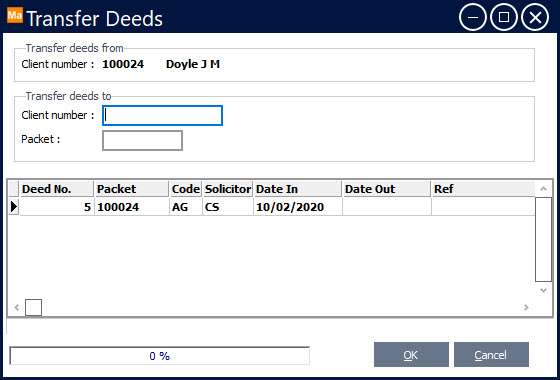Select code cell AG
This screenshot has width=560, height=380.
click(186, 207)
